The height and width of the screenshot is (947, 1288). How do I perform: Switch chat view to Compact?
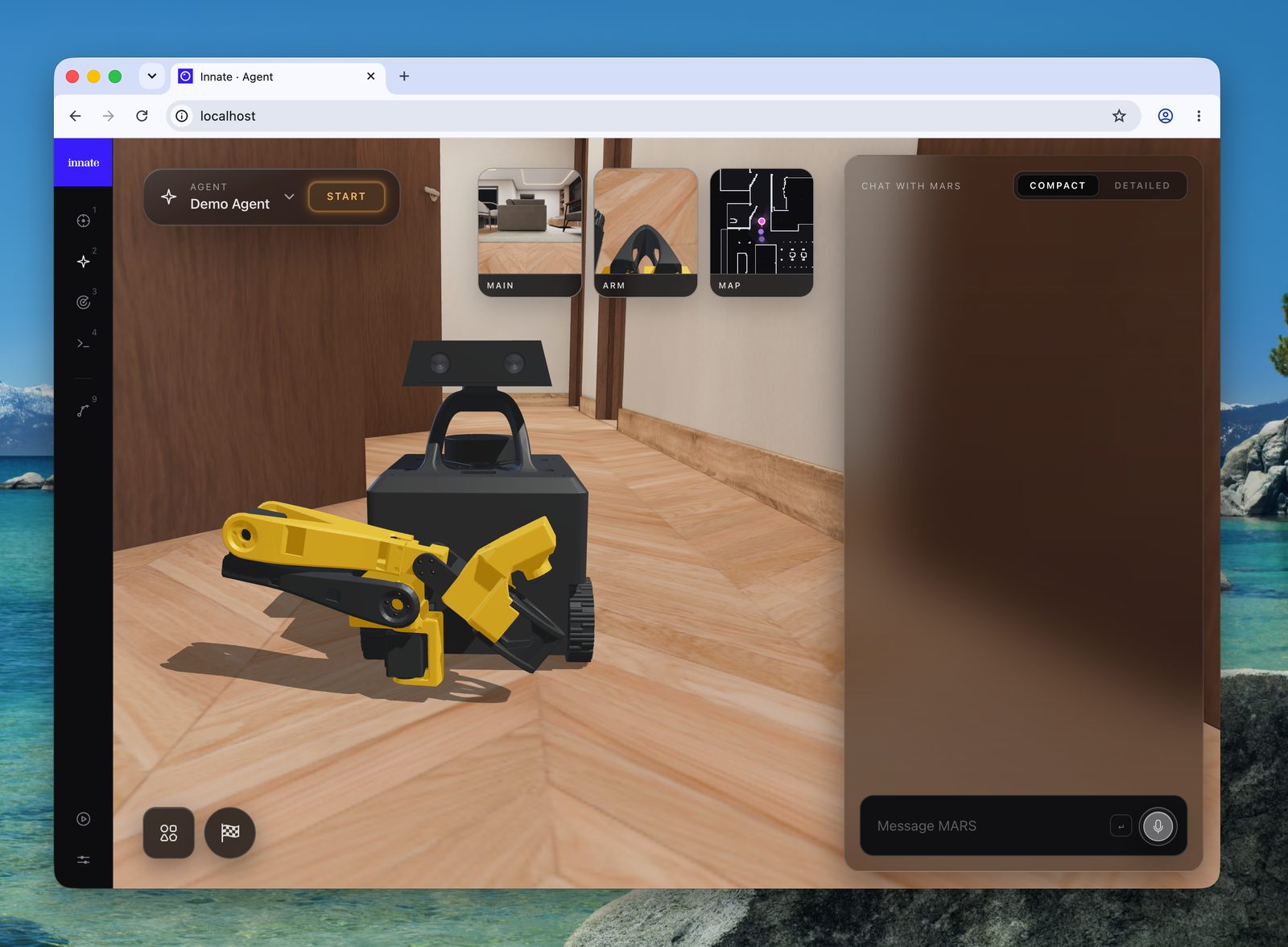pyautogui.click(x=1057, y=185)
